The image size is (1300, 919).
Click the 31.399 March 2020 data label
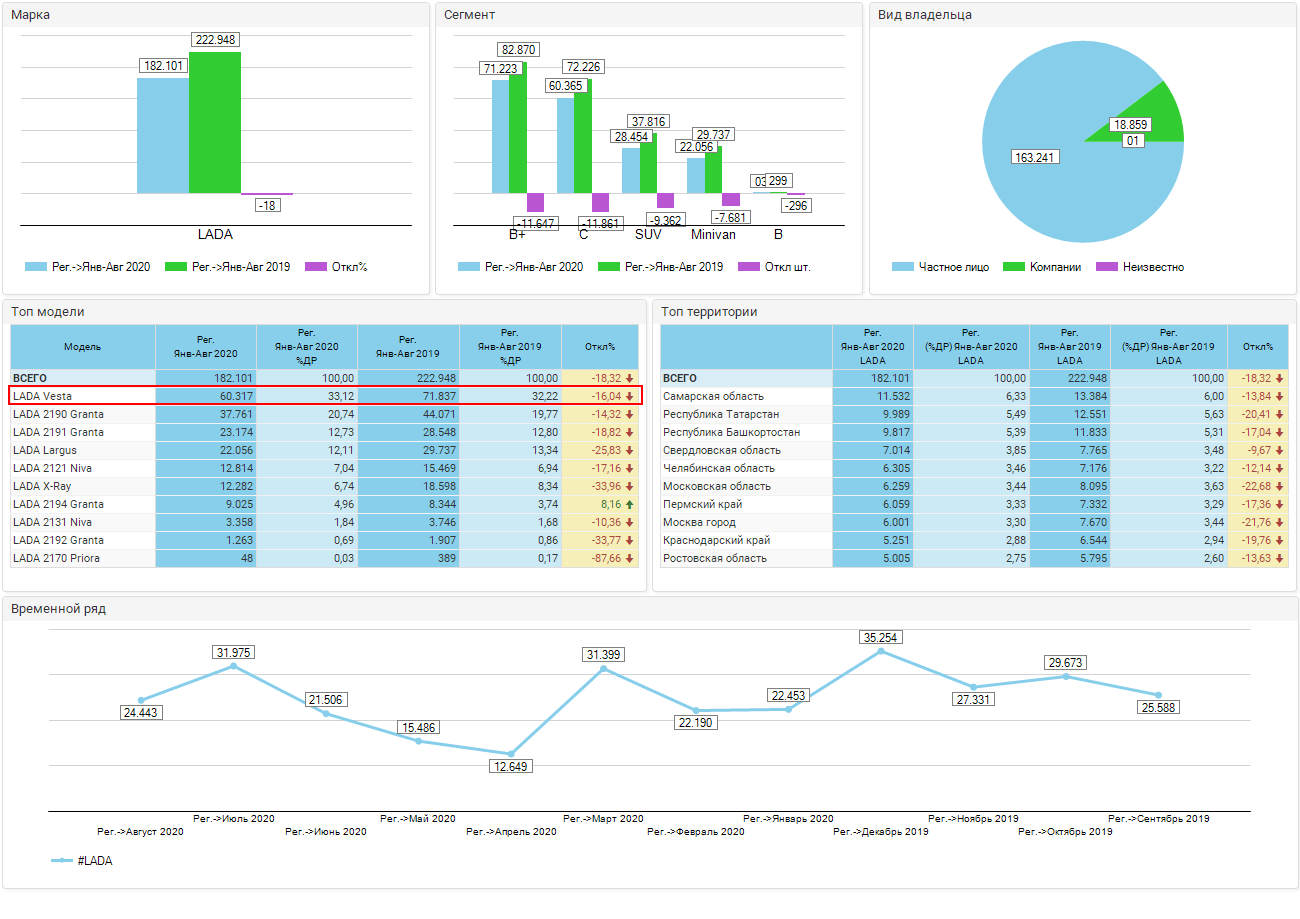pos(604,654)
